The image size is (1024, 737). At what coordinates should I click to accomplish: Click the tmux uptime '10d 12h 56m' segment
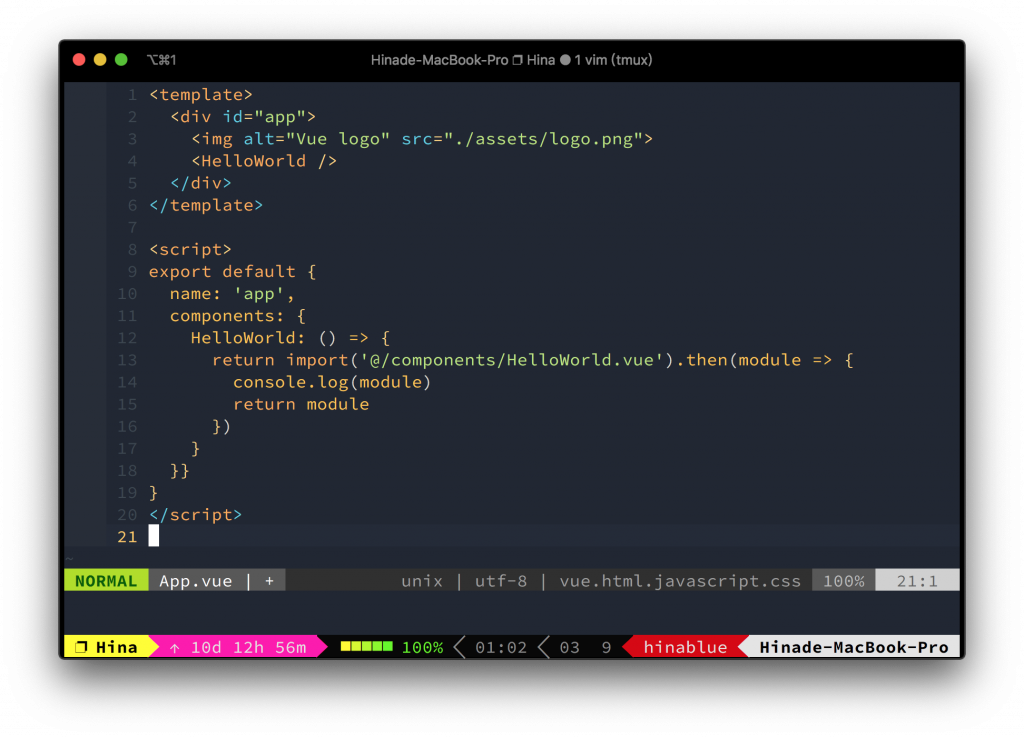[238, 647]
